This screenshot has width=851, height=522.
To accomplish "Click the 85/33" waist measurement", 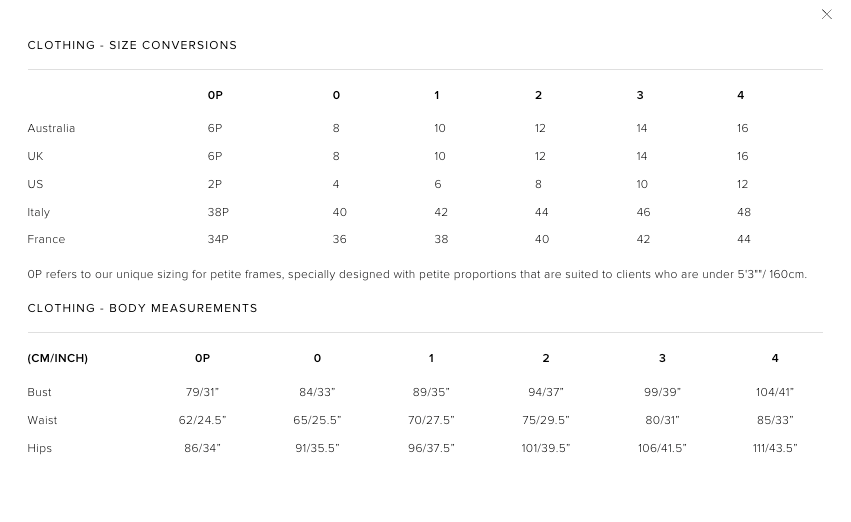I will (x=775, y=420).
